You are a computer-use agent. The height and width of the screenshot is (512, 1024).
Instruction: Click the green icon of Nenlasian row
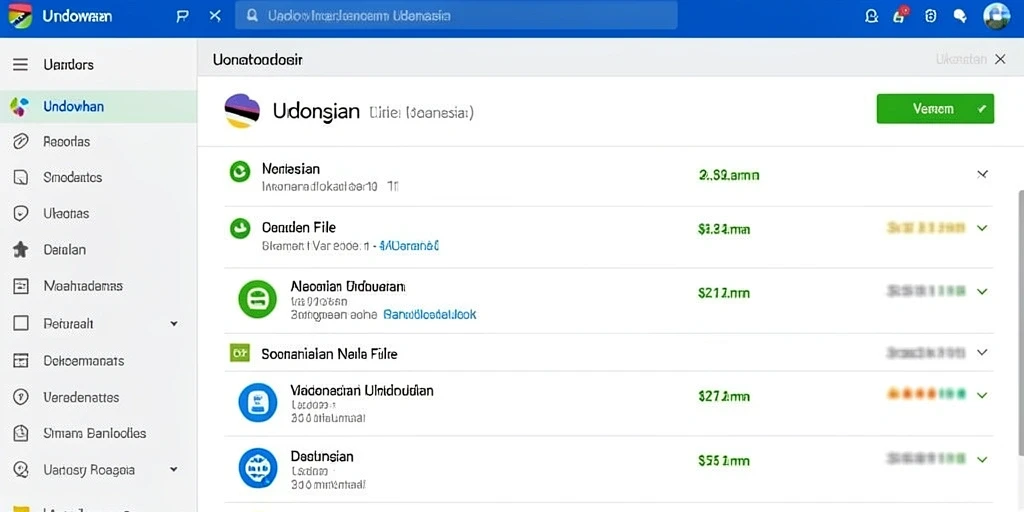tap(240, 172)
